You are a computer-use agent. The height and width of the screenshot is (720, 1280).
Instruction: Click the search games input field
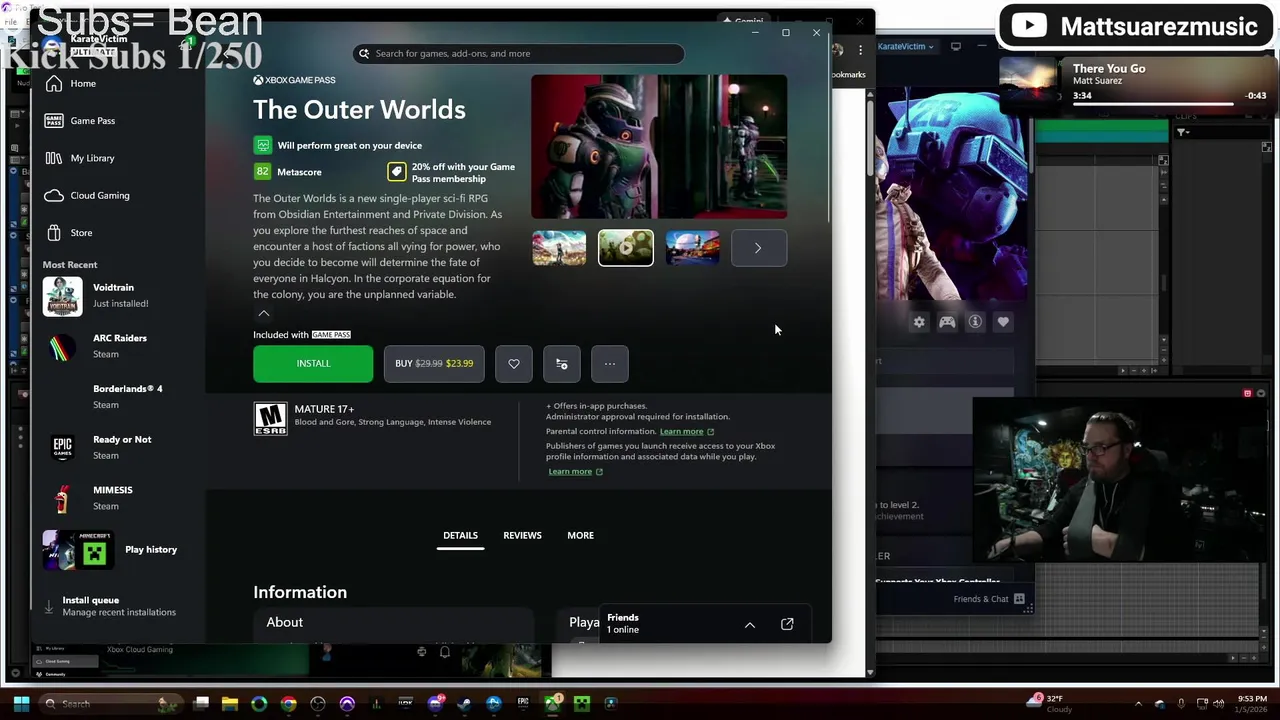tap(519, 54)
